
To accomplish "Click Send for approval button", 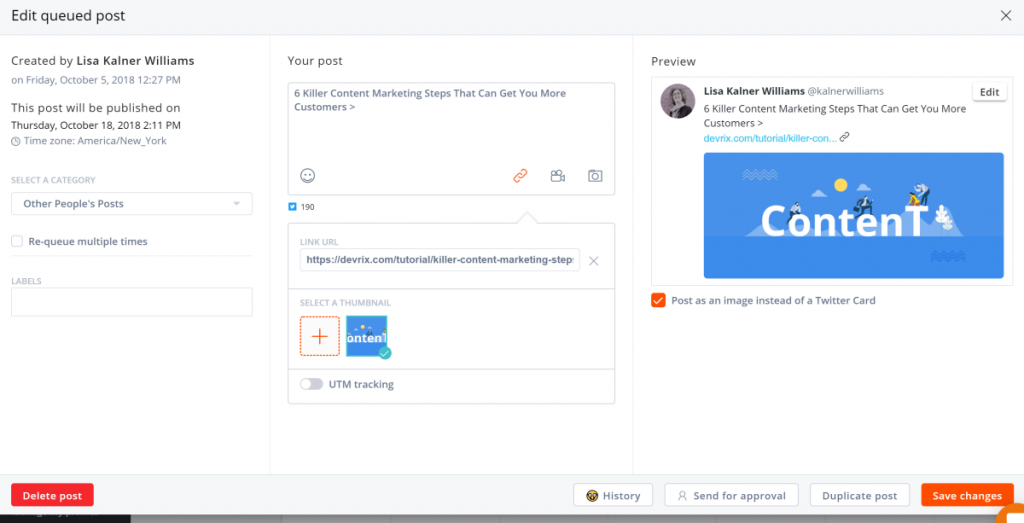I will [731, 495].
